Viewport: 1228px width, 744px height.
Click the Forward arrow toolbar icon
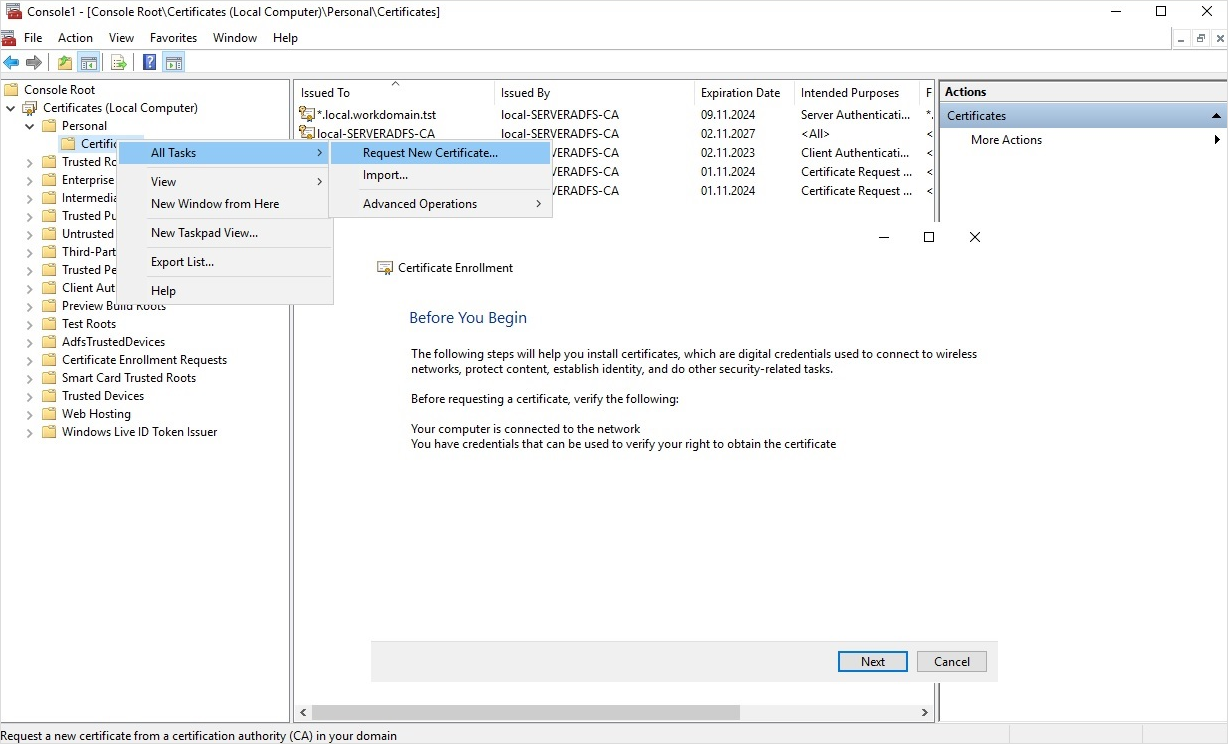click(x=34, y=62)
